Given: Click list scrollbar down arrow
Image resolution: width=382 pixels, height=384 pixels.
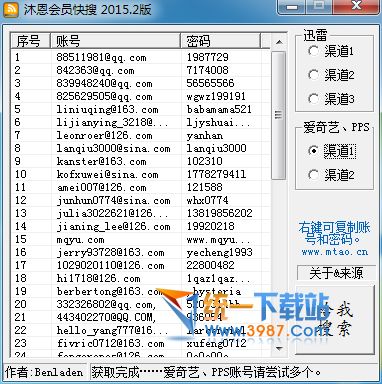Looking at the screenshot, I should 279,349.
